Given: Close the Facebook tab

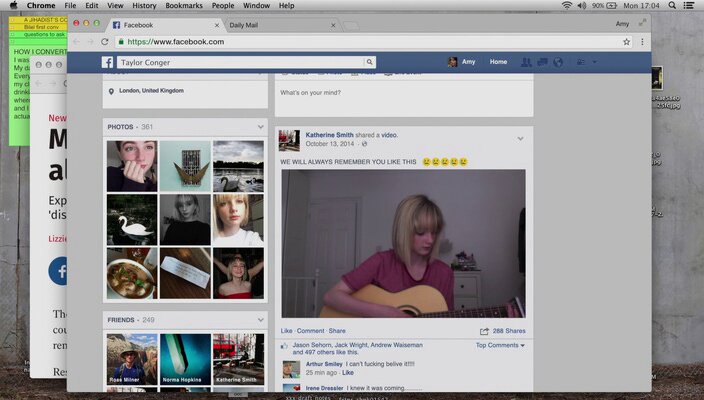Looking at the screenshot, I should [217, 25].
